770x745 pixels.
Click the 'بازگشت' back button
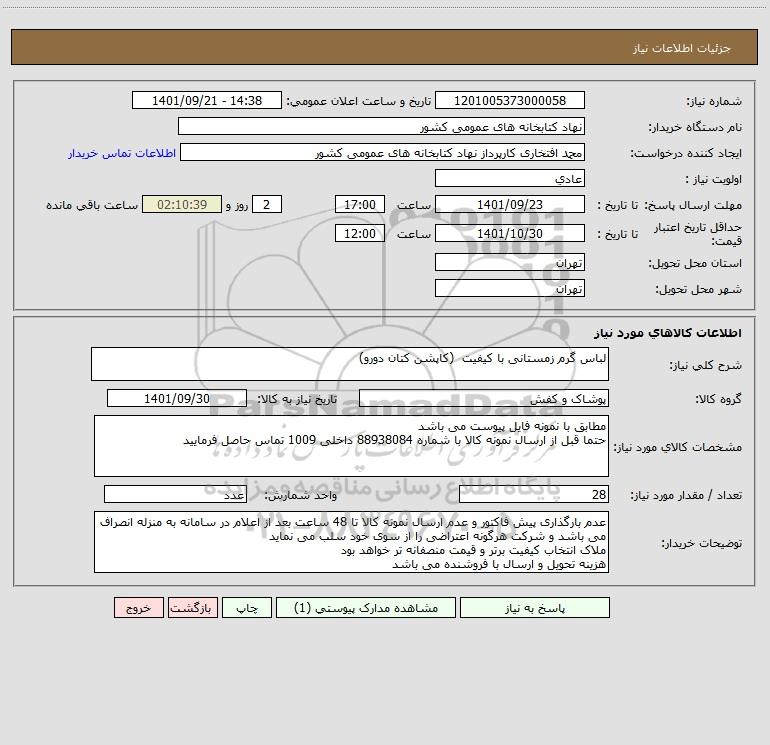click(x=192, y=608)
